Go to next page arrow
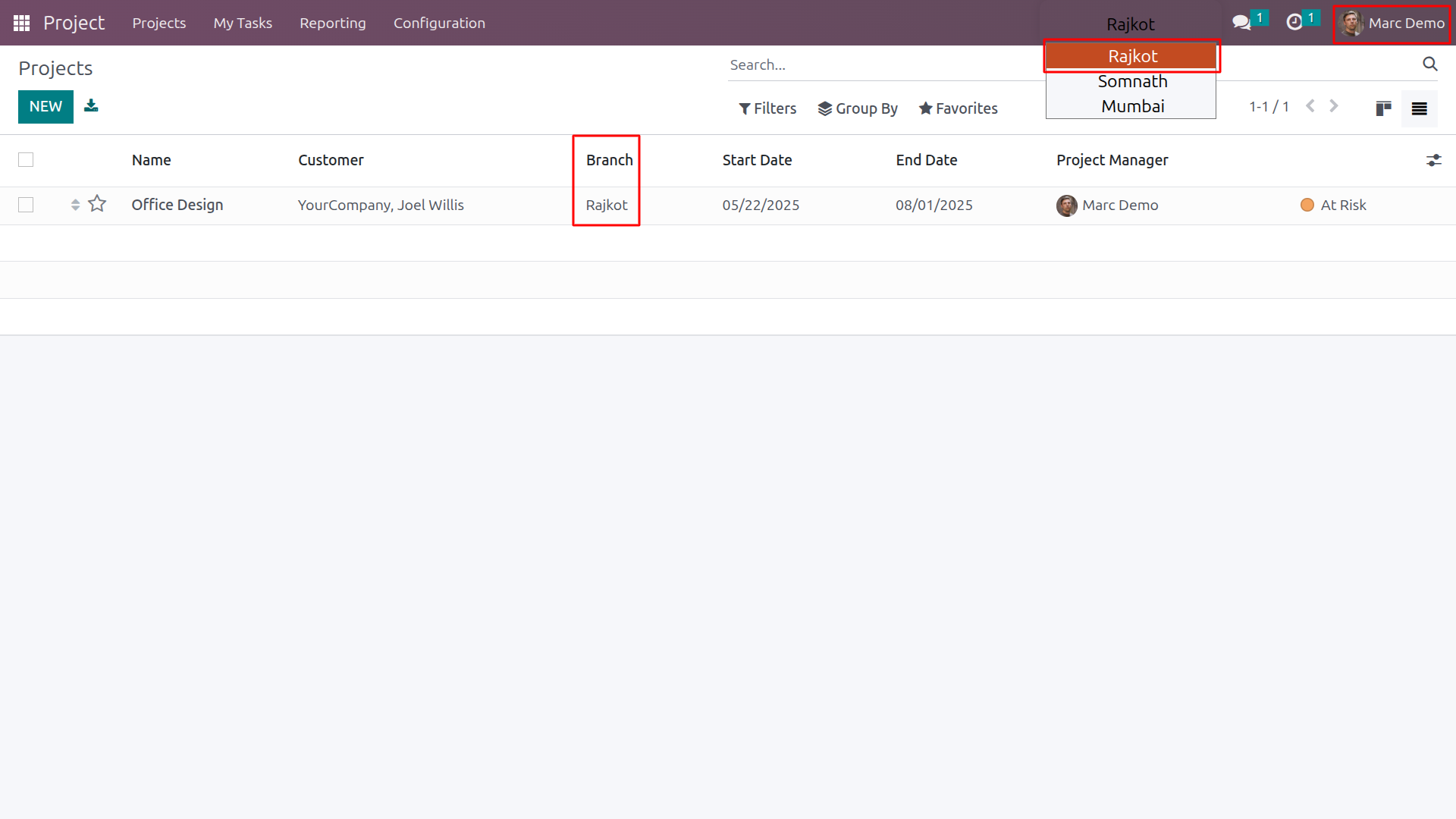The width and height of the screenshot is (1456, 819). (1334, 106)
